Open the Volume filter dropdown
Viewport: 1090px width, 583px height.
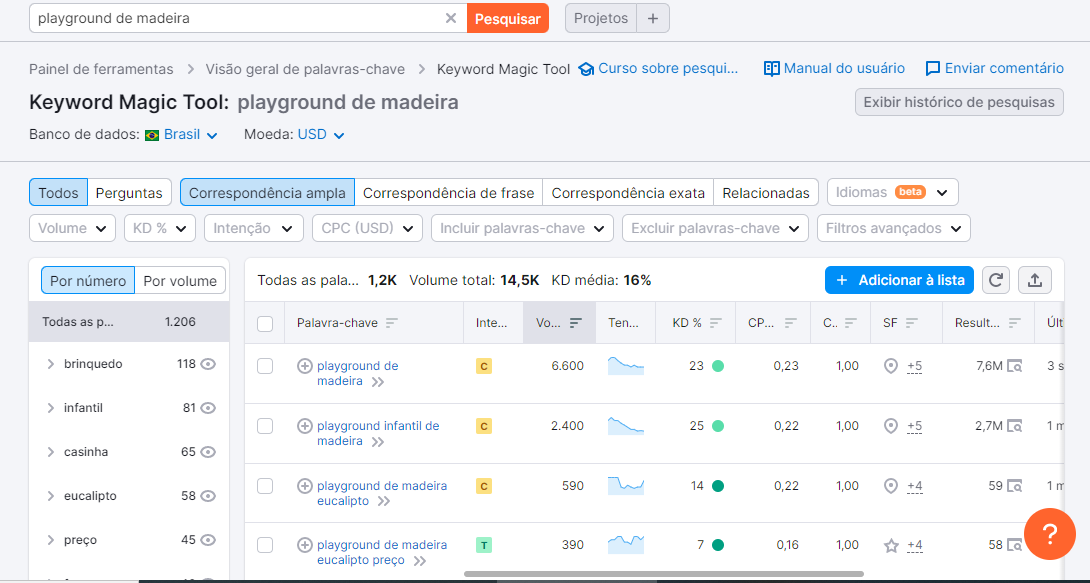click(x=73, y=228)
